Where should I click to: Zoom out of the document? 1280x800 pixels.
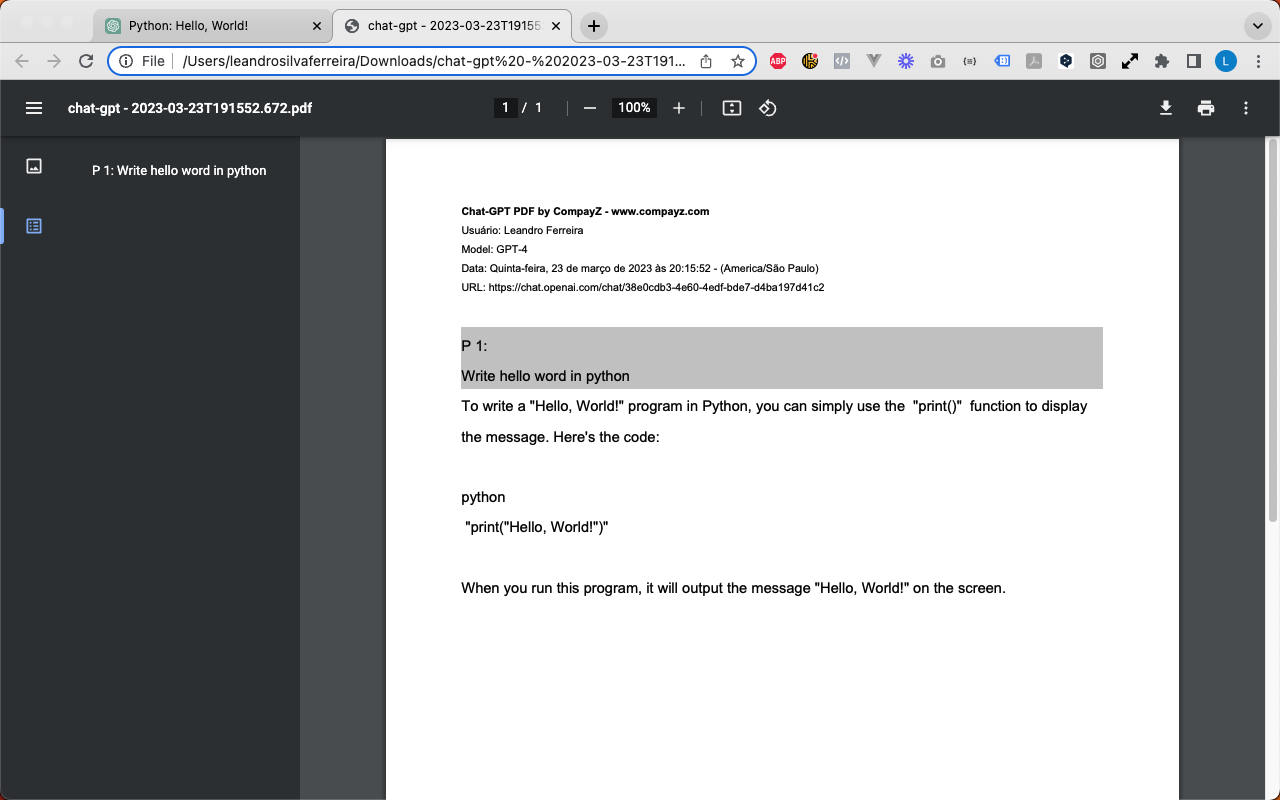pos(590,107)
